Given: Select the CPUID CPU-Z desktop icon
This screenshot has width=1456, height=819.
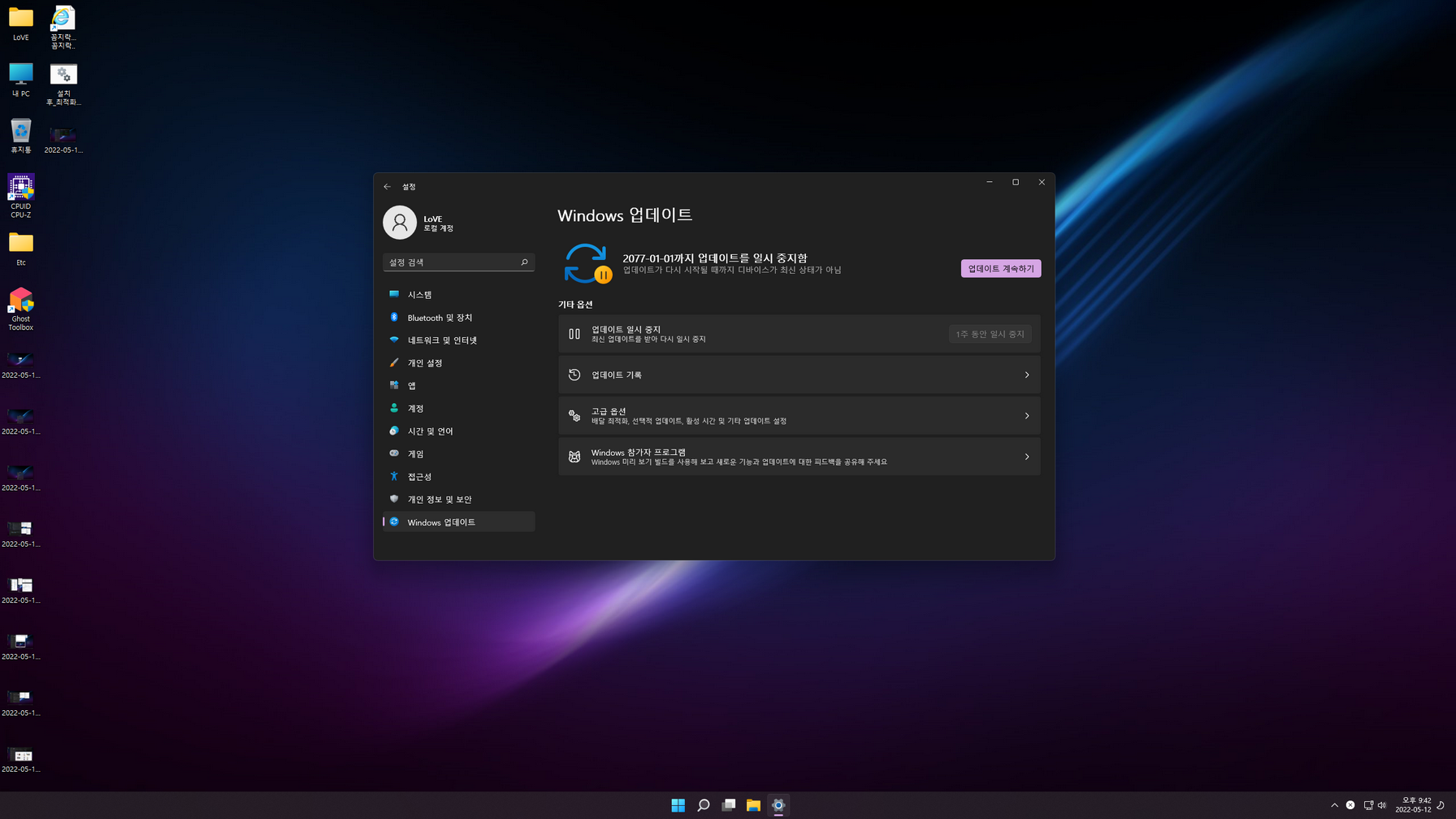Looking at the screenshot, I should pos(21,196).
